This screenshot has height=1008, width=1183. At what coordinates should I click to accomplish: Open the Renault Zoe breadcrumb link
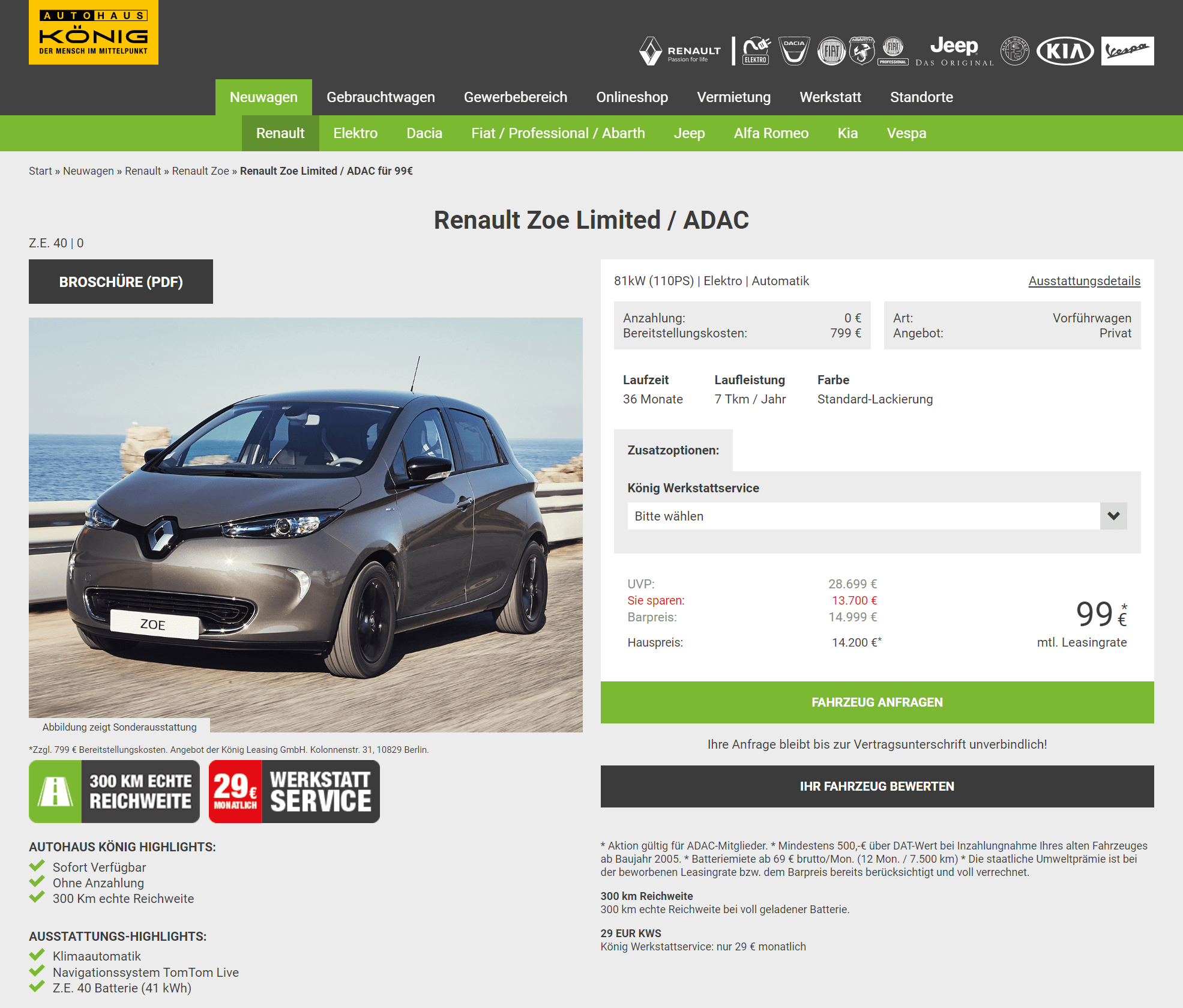click(x=200, y=171)
